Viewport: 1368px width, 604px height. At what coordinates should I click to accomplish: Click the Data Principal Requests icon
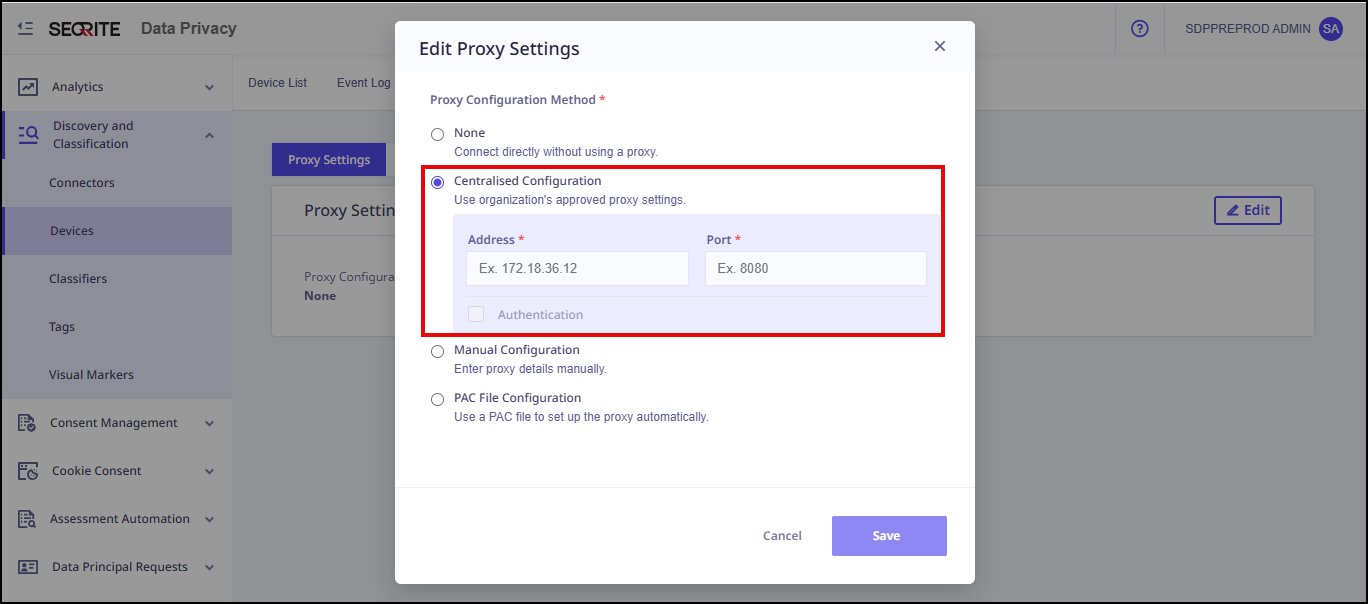click(x=28, y=567)
